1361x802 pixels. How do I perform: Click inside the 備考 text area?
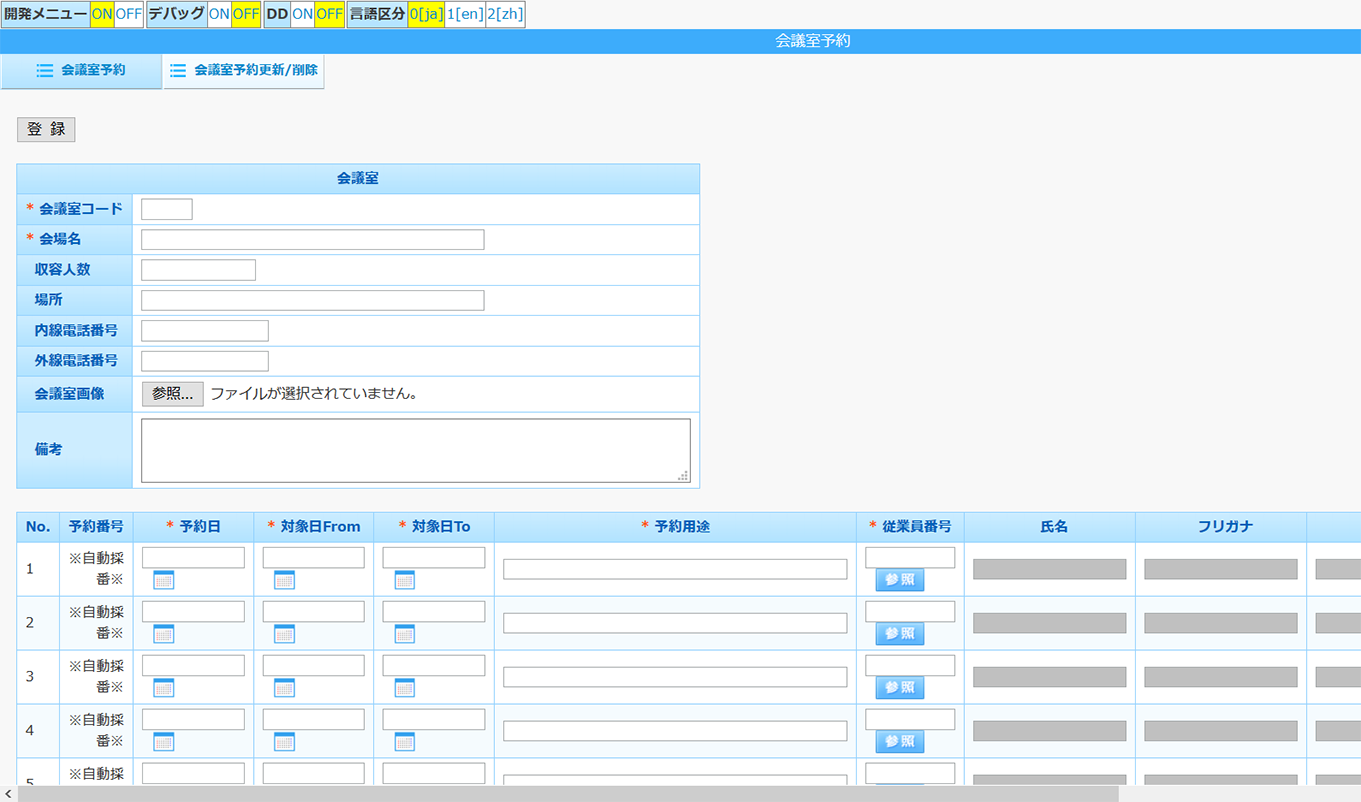coord(416,450)
